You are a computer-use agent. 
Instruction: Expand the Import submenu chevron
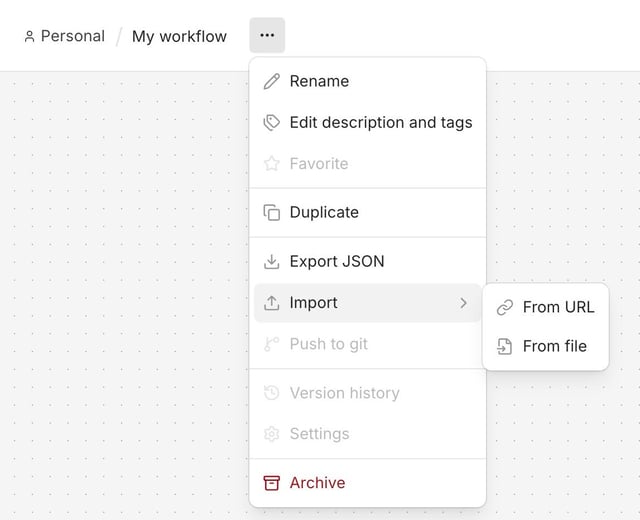pos(463,303)
